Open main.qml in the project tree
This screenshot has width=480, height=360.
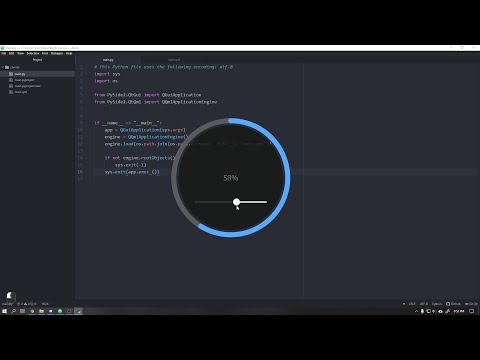[x=21, y=92]
